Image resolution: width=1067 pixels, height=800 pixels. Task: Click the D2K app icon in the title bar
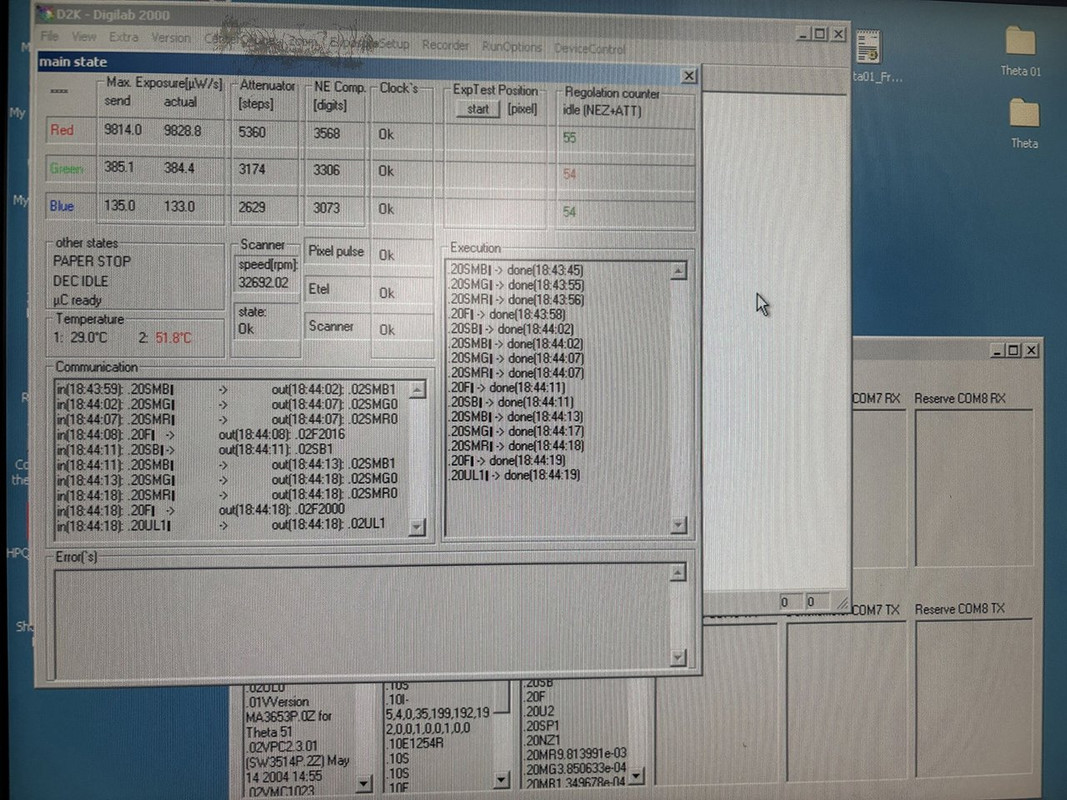(x=45, y=14)
